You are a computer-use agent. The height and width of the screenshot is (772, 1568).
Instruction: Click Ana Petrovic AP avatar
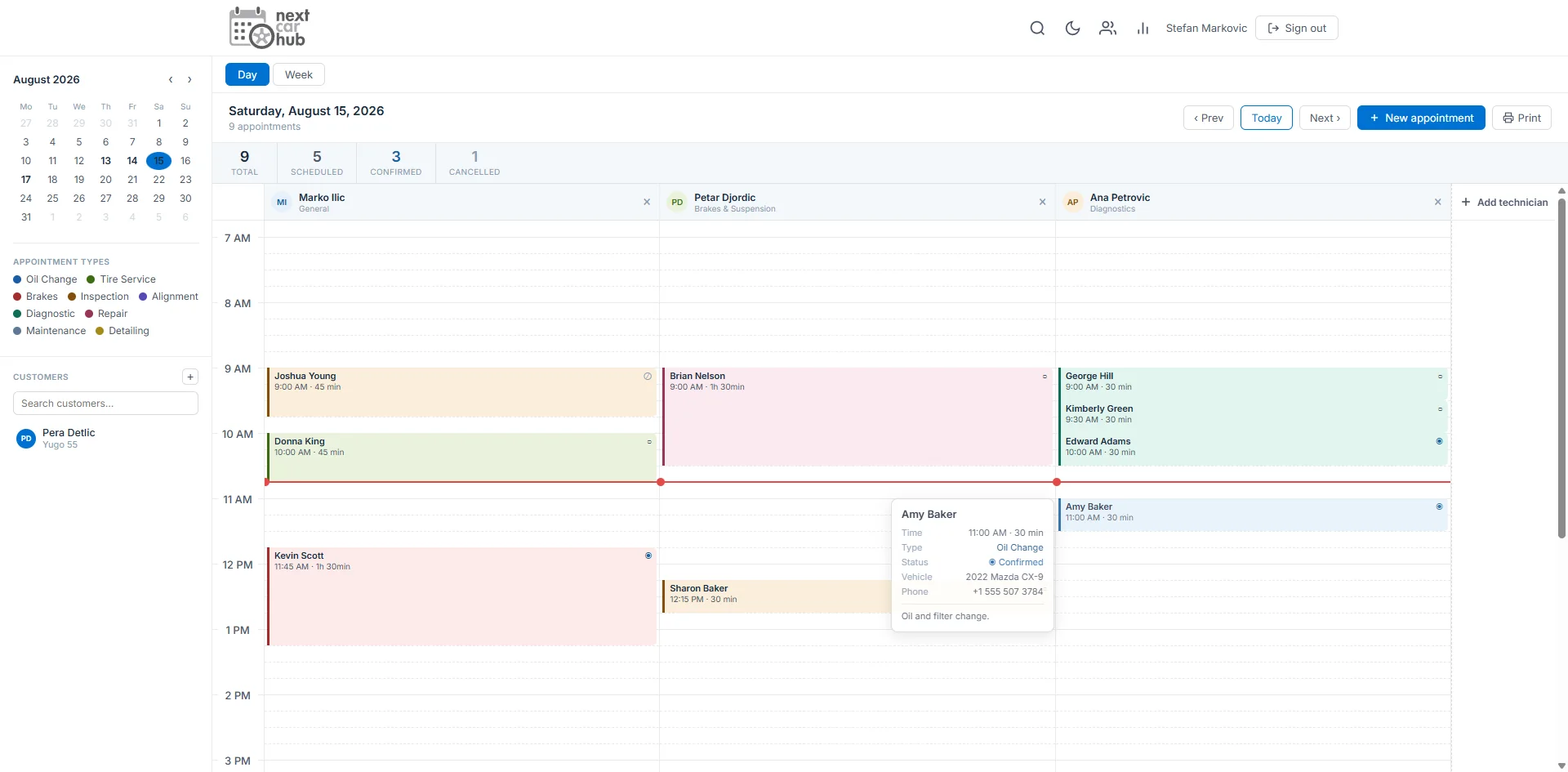[1072, 202]
